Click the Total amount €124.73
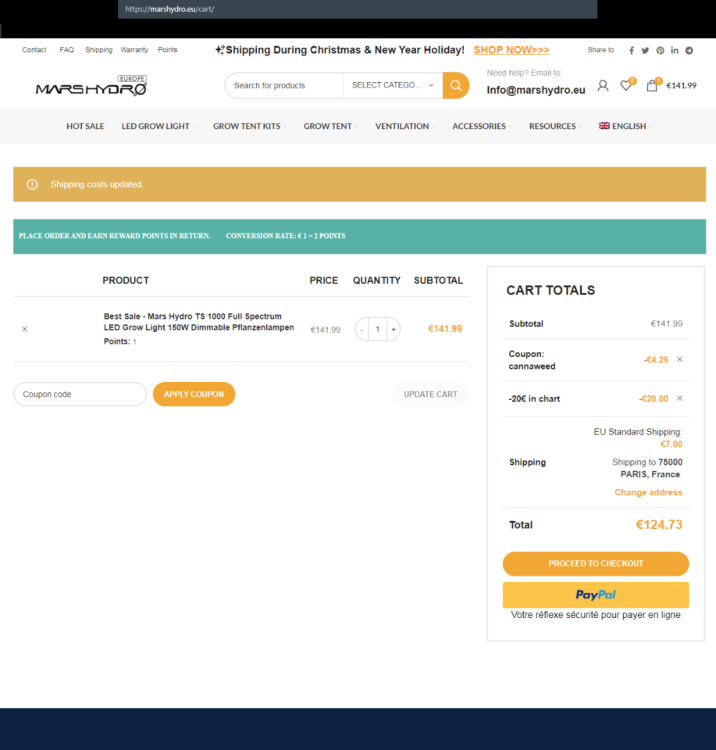Viewport: 716px width, 750px height. pos(659,525)
